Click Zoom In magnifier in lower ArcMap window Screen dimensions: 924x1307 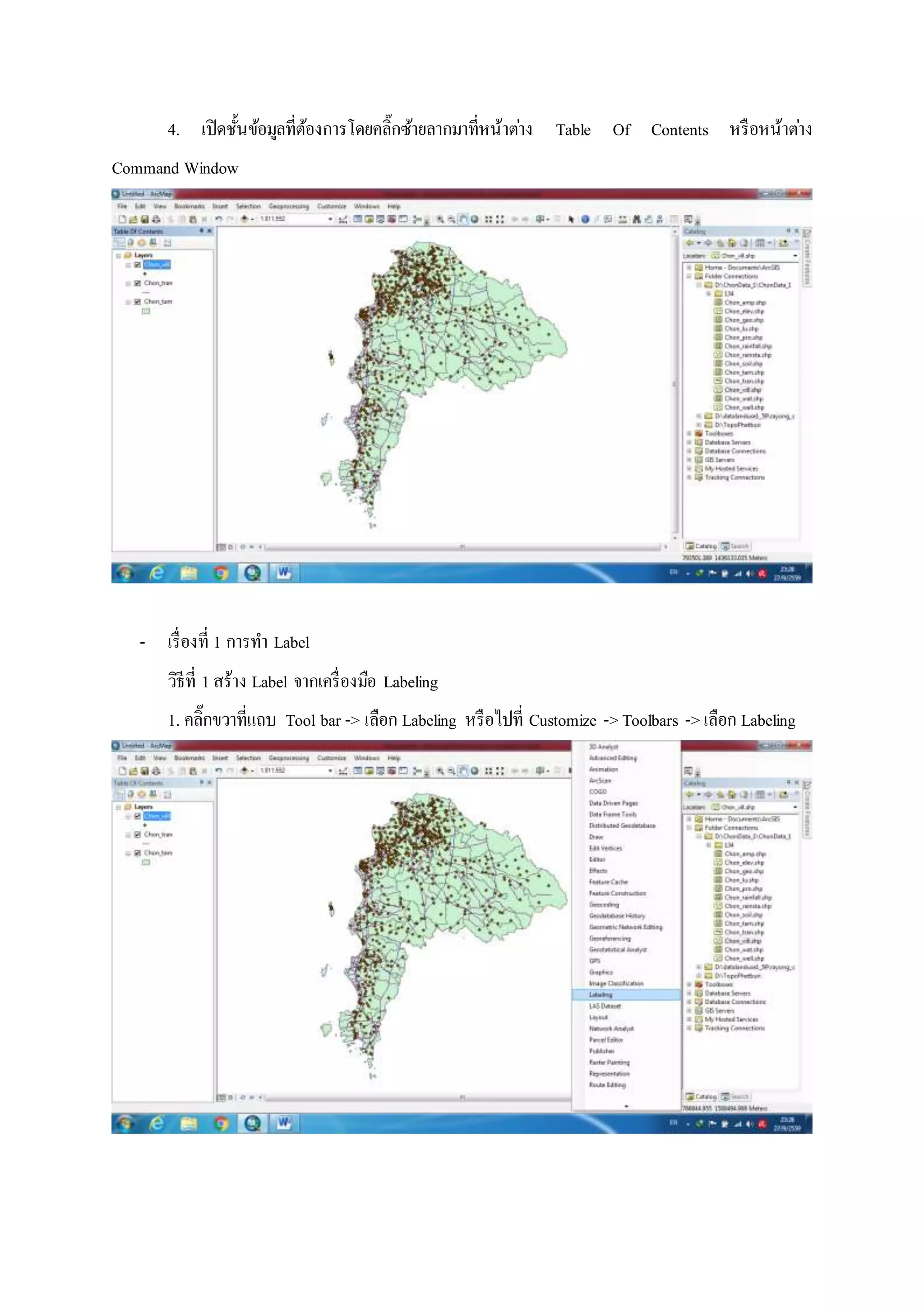(440, 771)
